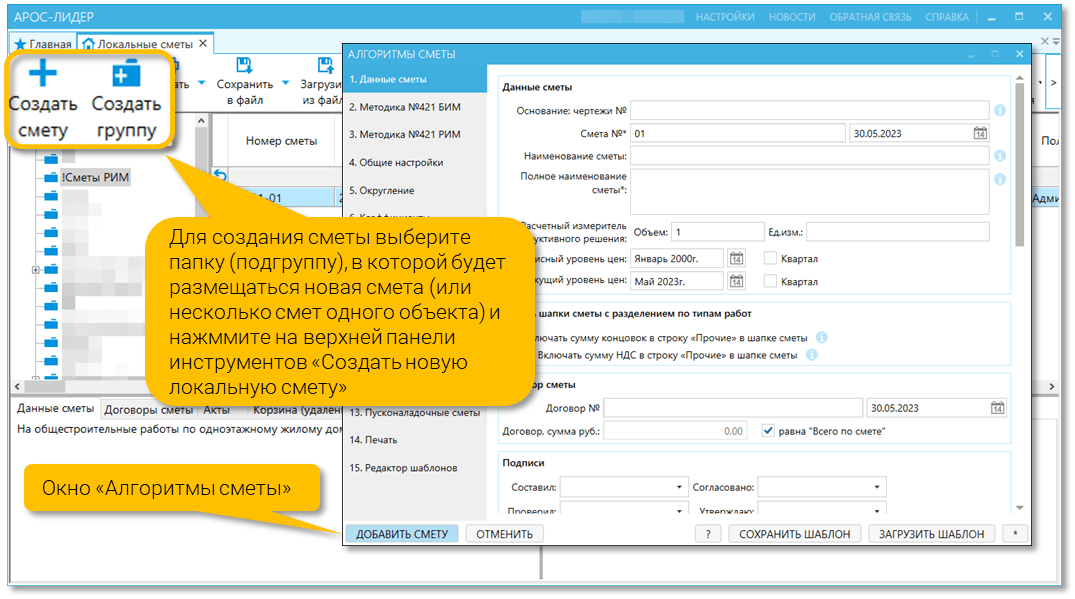Open calendar for Январь 2000г. price level
Viewport: 1075px width, 599px height.
tap(736, 258)
